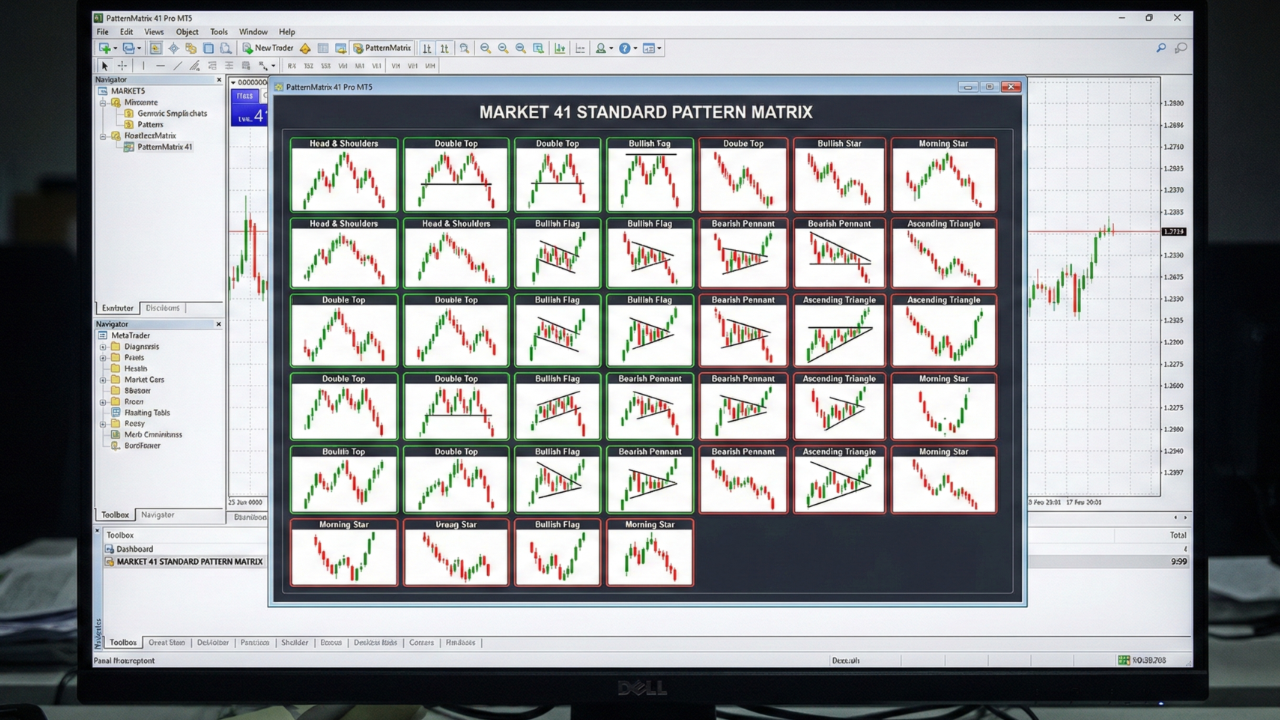Open the 'Doube Top' pattern thumbnail
The width and height of the screenshot is (1280, 720).
(x=743, y=175)
